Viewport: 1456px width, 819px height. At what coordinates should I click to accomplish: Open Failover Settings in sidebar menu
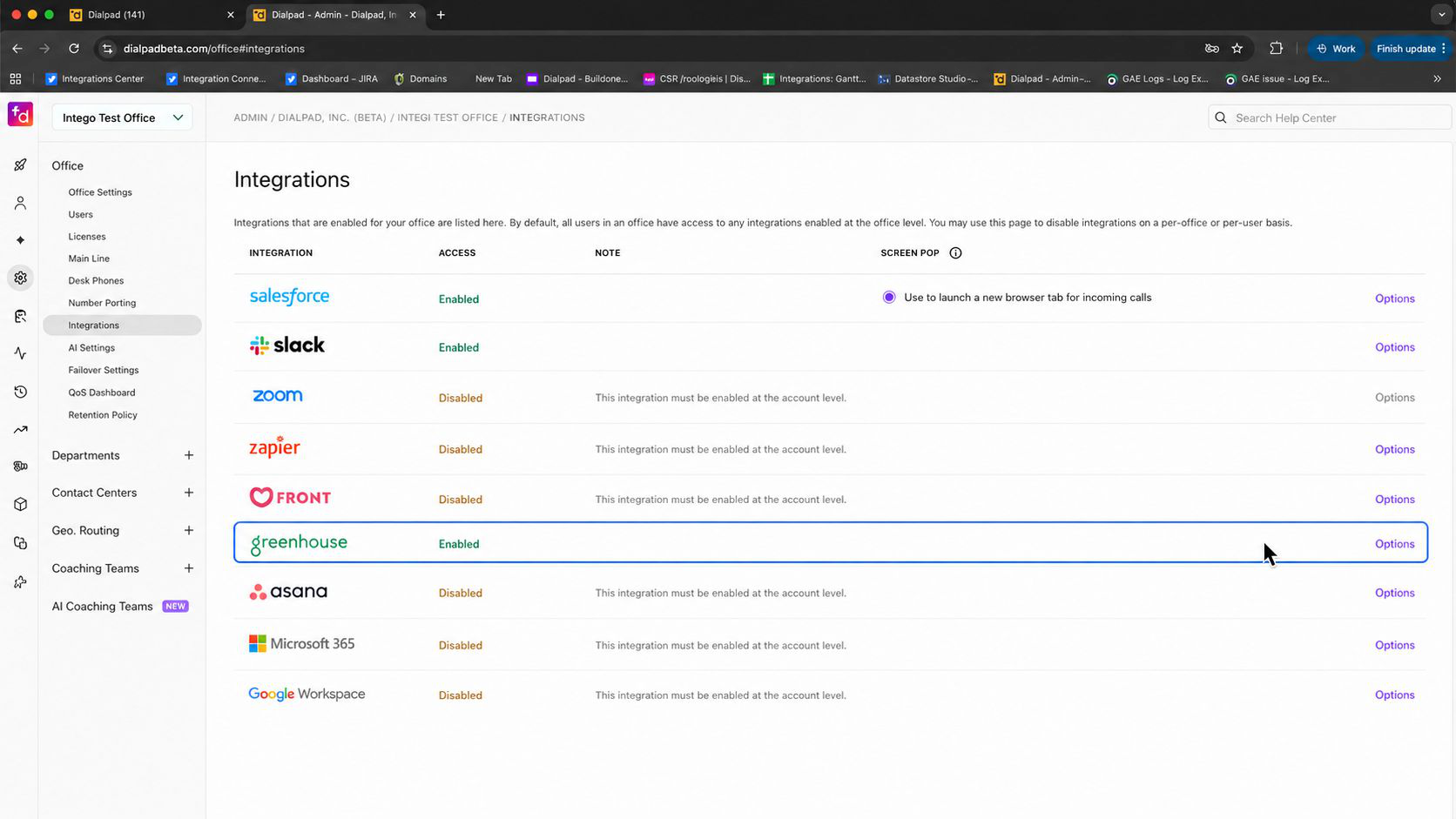[104, 370]
